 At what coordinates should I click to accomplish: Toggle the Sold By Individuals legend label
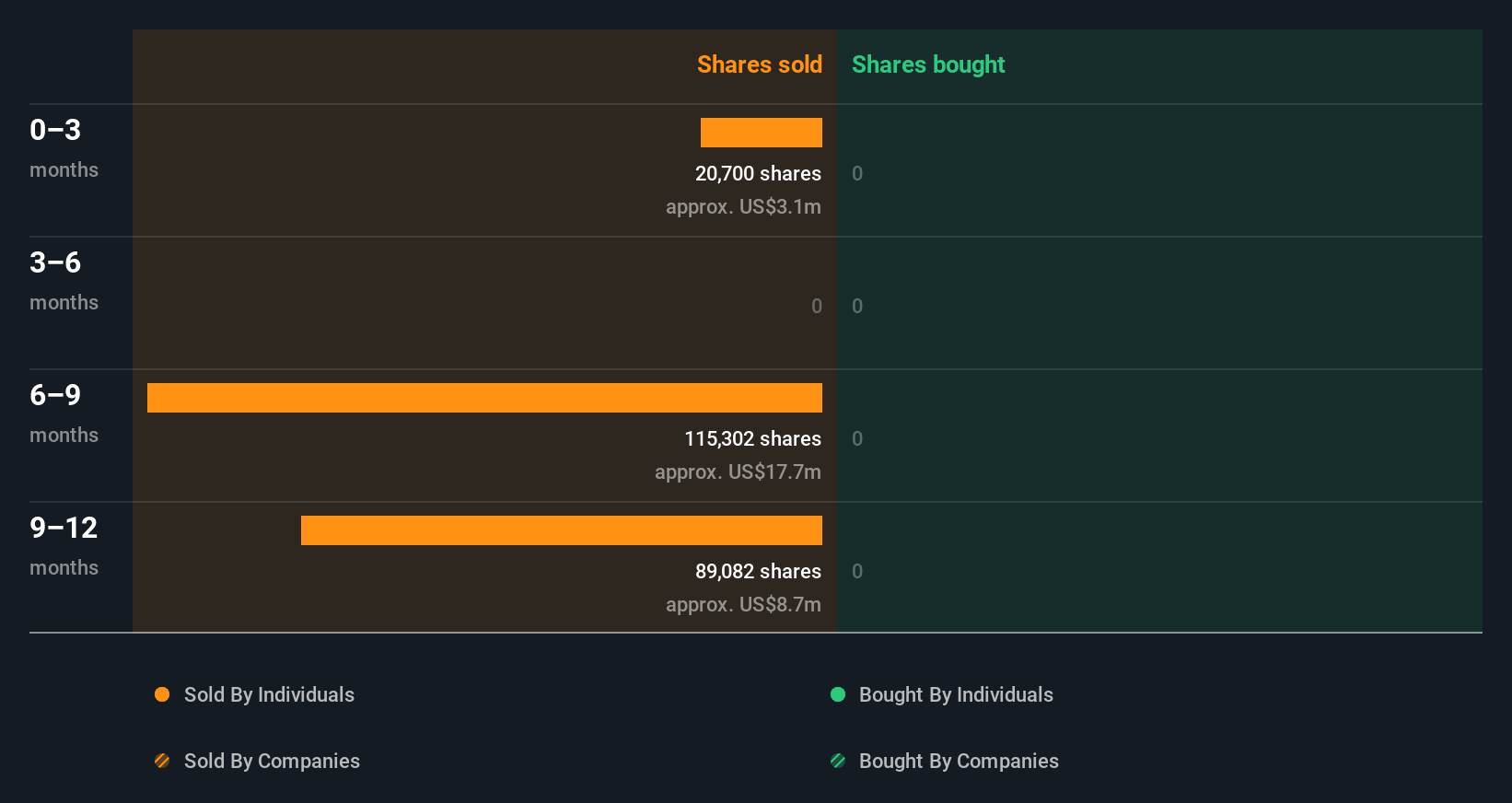click(x=269, y=694)
